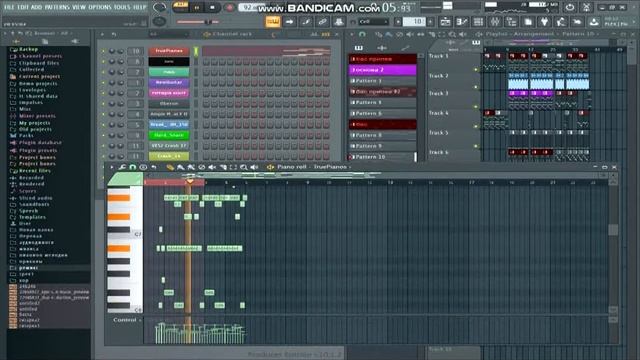Decrease the pattern number with minus stepper

point(398,22)
